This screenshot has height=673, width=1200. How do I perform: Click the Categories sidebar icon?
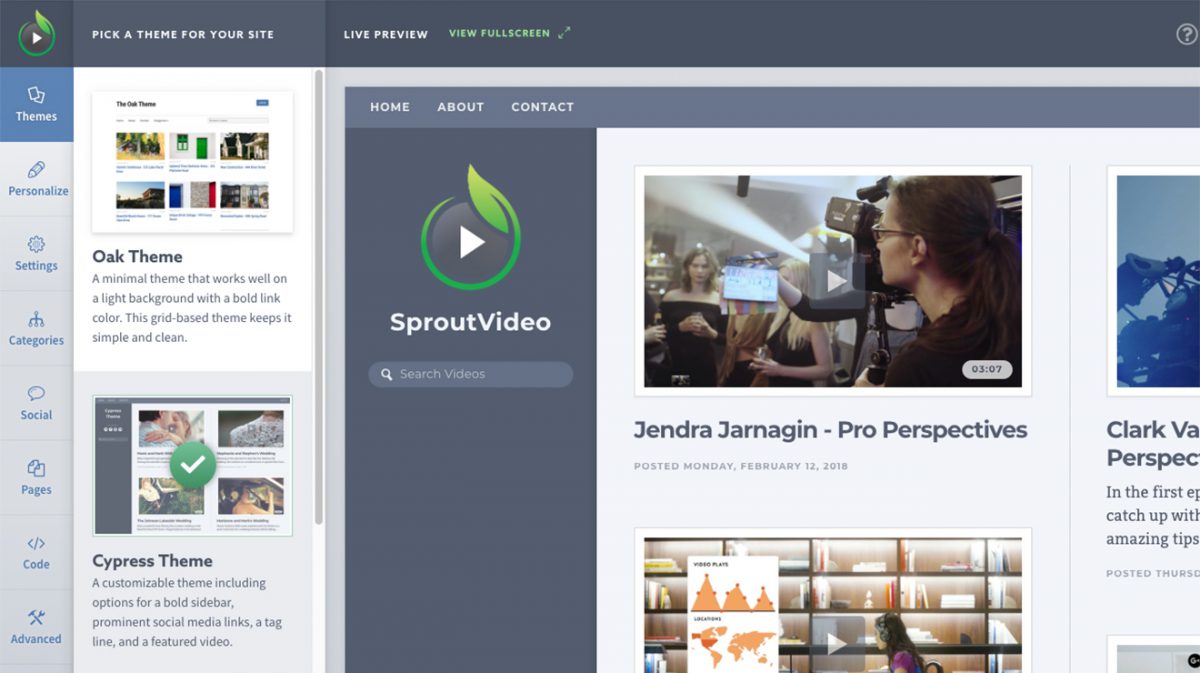[37, 328]
